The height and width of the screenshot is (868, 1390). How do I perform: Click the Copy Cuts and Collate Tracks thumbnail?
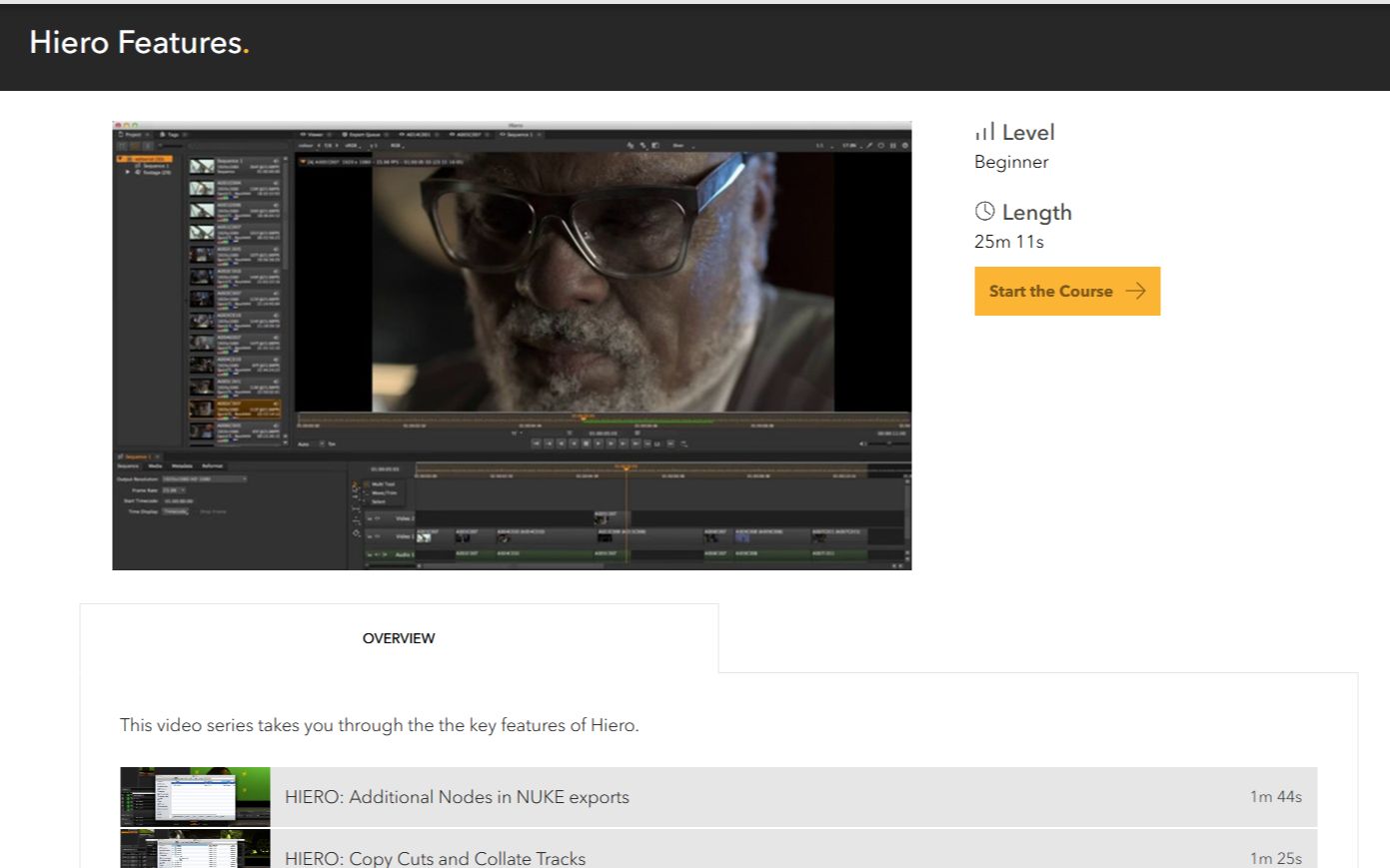click(195, 848)
